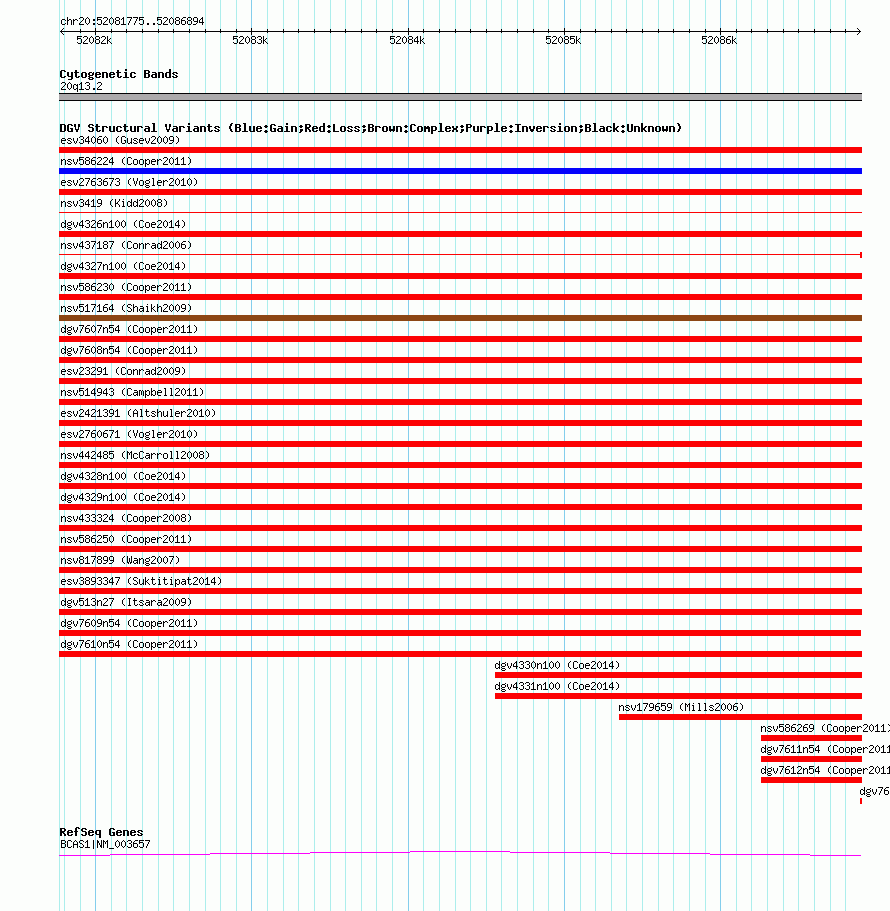Click the esv34060 (Gusev2009) variant label
The width and height of the screenshot is (890, 911).
pyautogui.click(x=120, y=140)
